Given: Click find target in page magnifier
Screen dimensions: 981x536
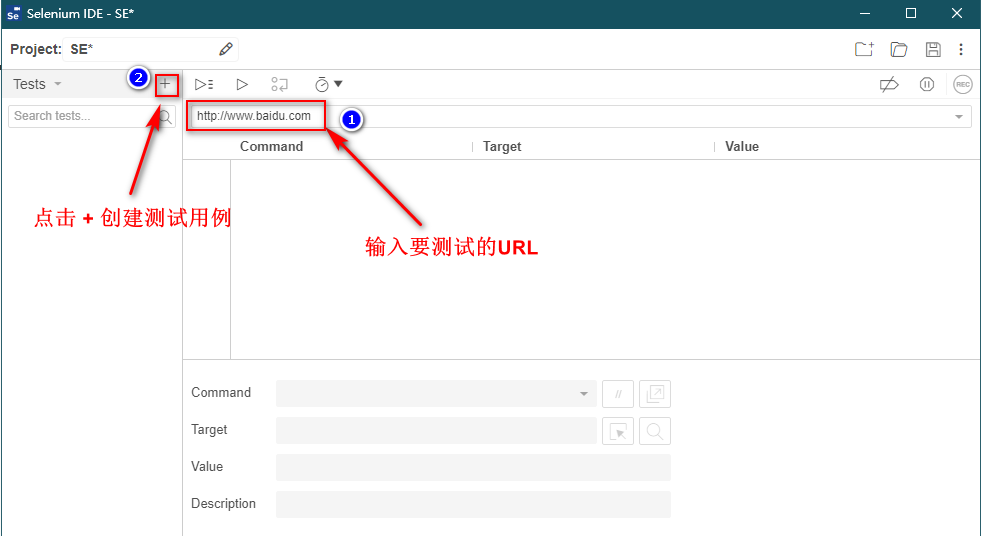Looking at the screenshot, I should point(655,431).
